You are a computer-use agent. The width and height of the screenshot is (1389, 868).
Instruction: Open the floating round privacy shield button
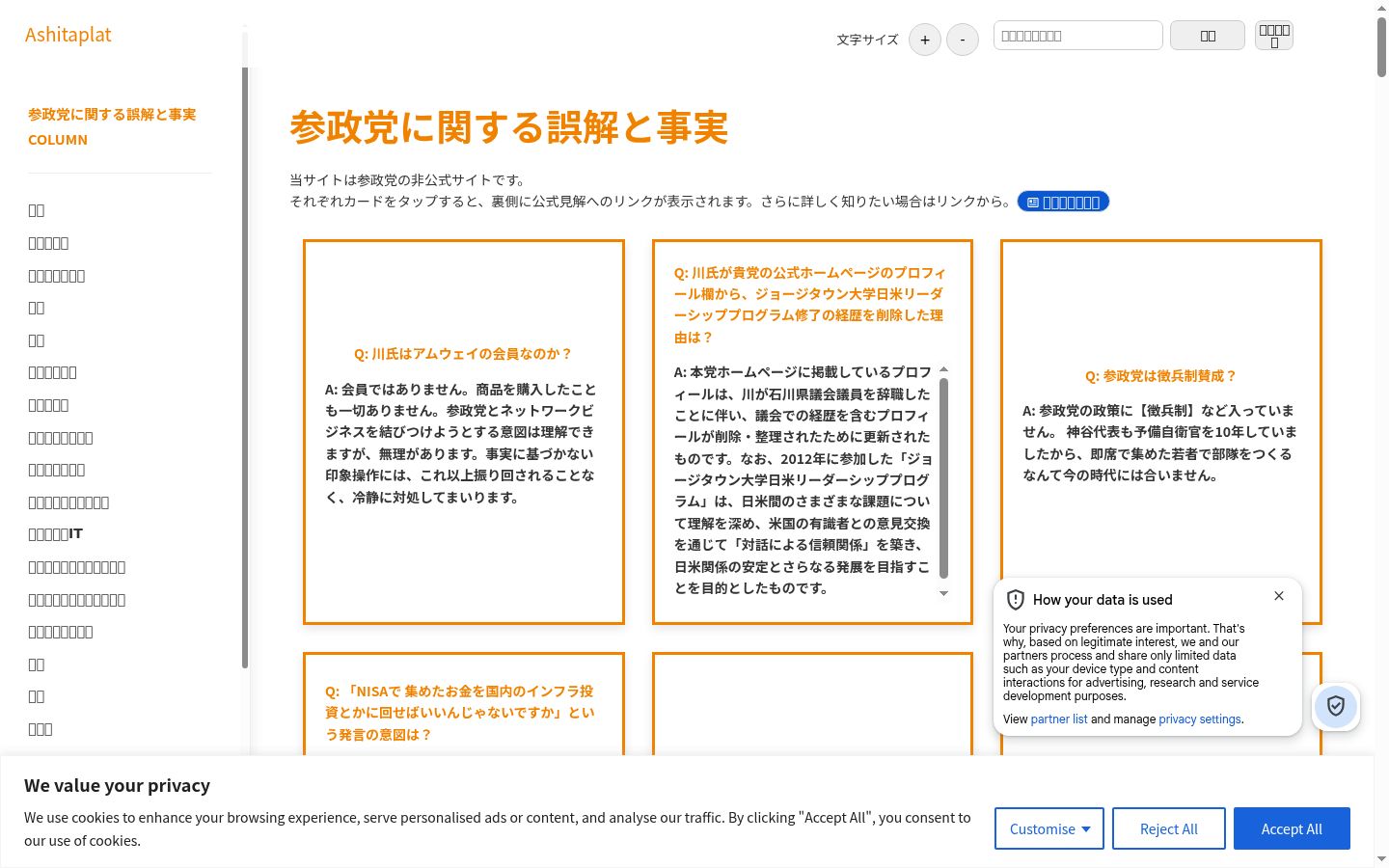1336,707
